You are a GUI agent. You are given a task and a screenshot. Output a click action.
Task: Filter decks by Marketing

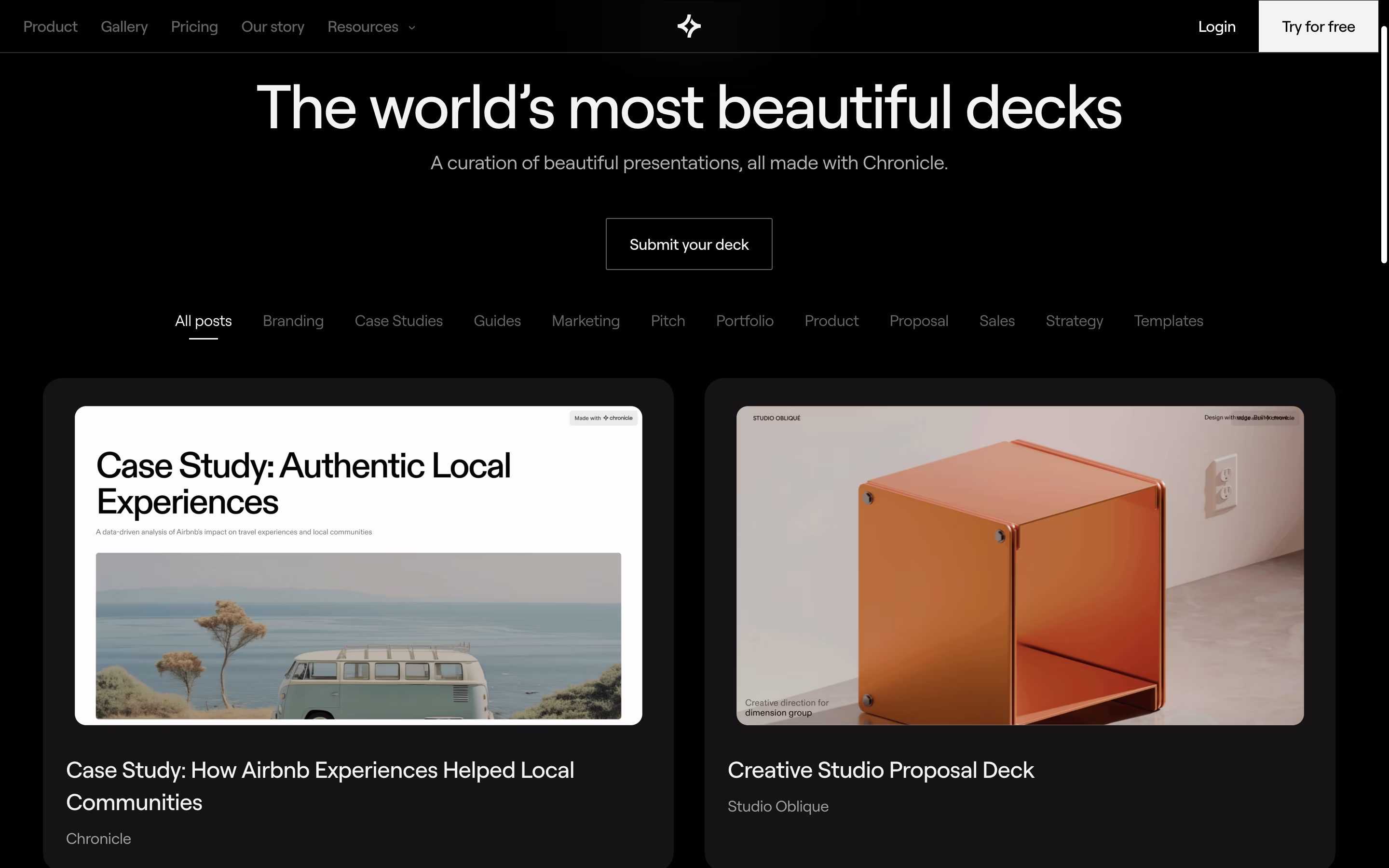(586, 321)
